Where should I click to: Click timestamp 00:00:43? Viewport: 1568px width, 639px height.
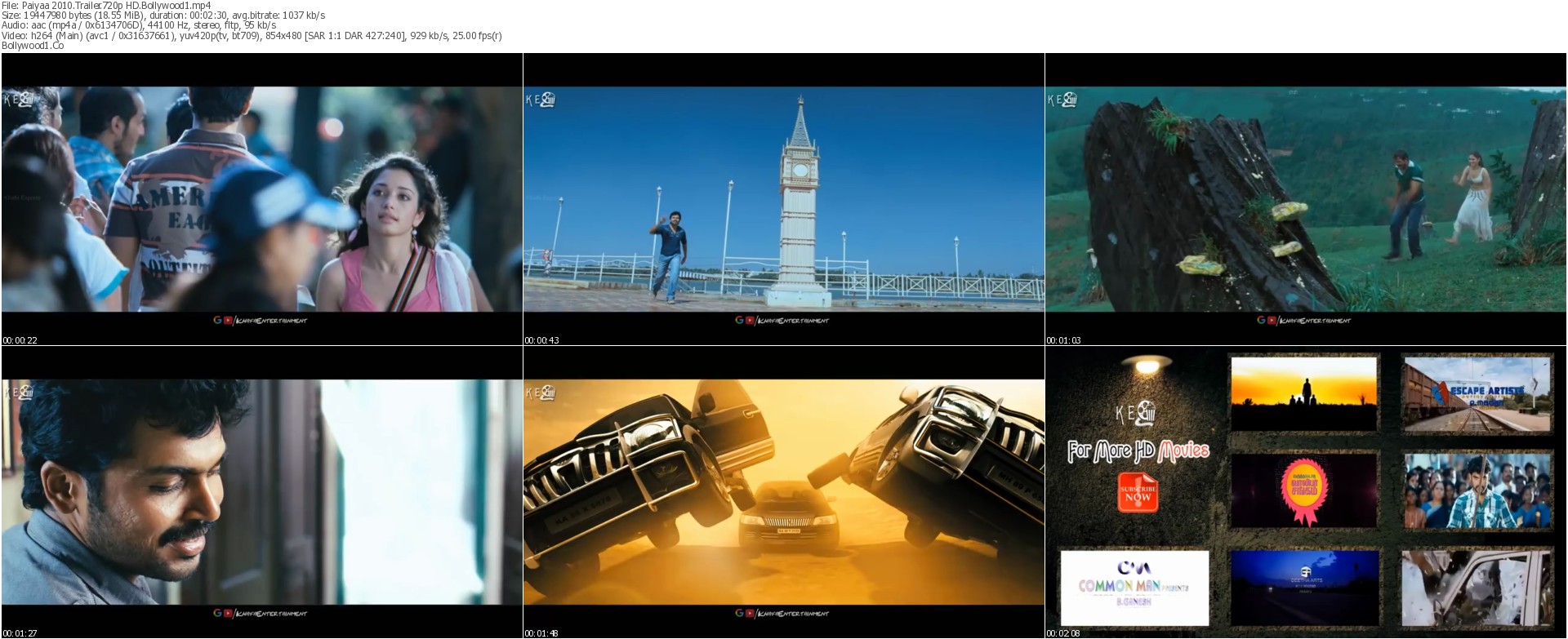pos(542,340)
